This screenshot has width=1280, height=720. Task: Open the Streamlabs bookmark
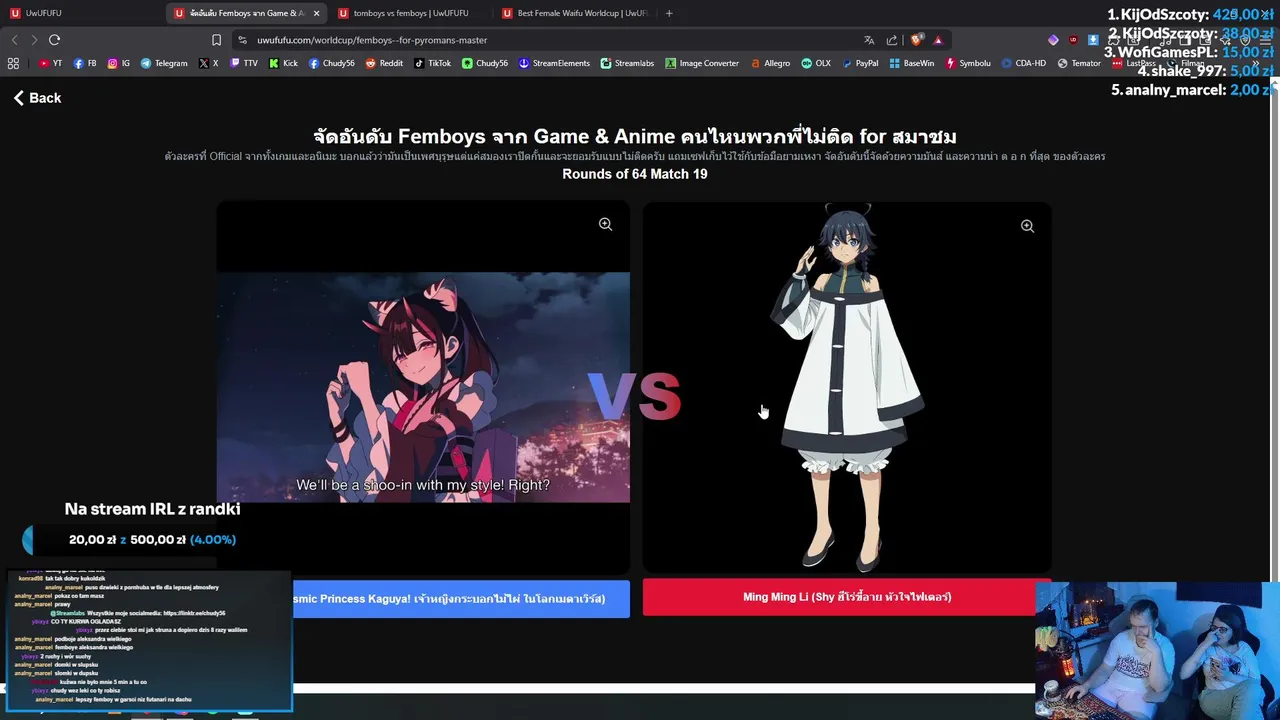[x=627, y=63]
